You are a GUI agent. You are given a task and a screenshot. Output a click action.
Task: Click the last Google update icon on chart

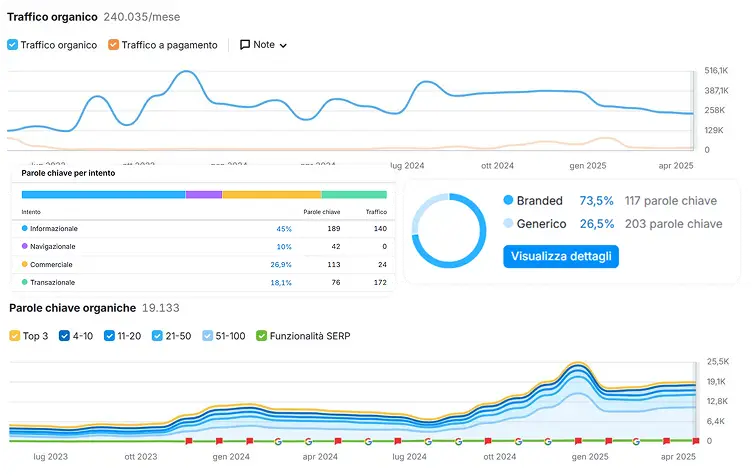(636, 441)
